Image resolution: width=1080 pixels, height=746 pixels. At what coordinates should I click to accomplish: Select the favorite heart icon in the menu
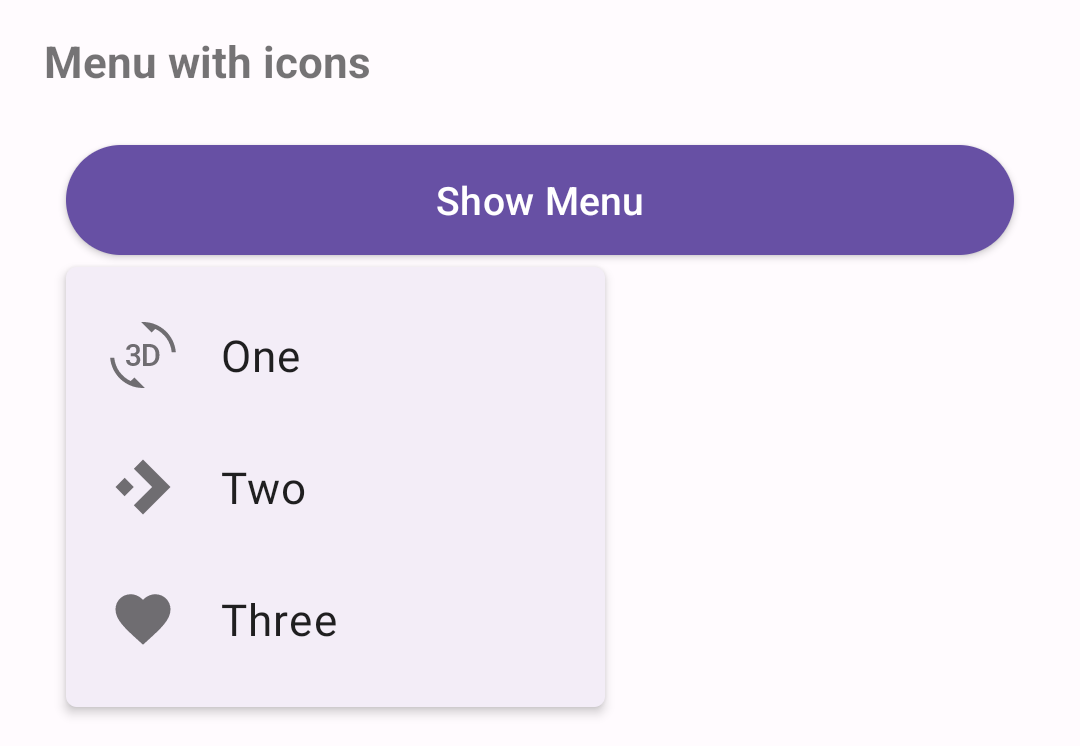click(142, 618)
